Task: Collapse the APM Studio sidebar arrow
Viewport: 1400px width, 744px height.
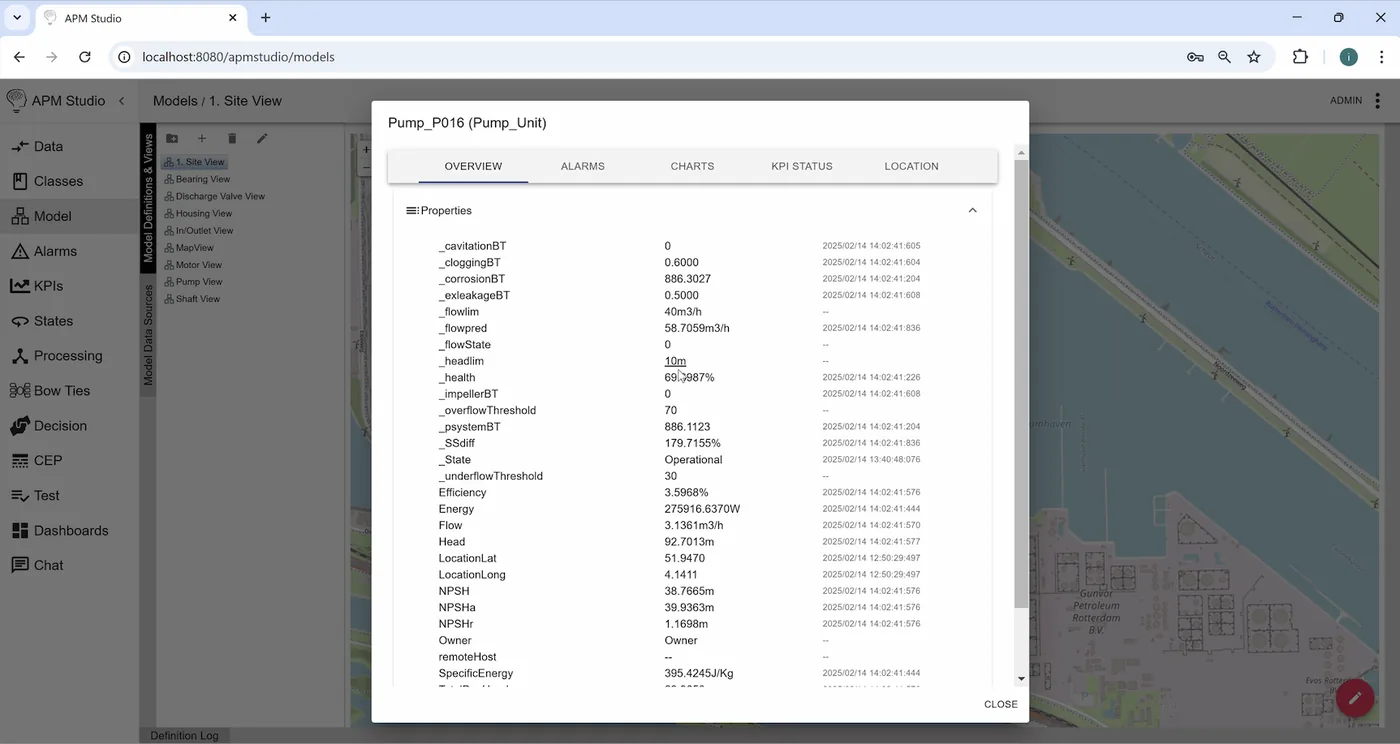Action: pos(122,101)
